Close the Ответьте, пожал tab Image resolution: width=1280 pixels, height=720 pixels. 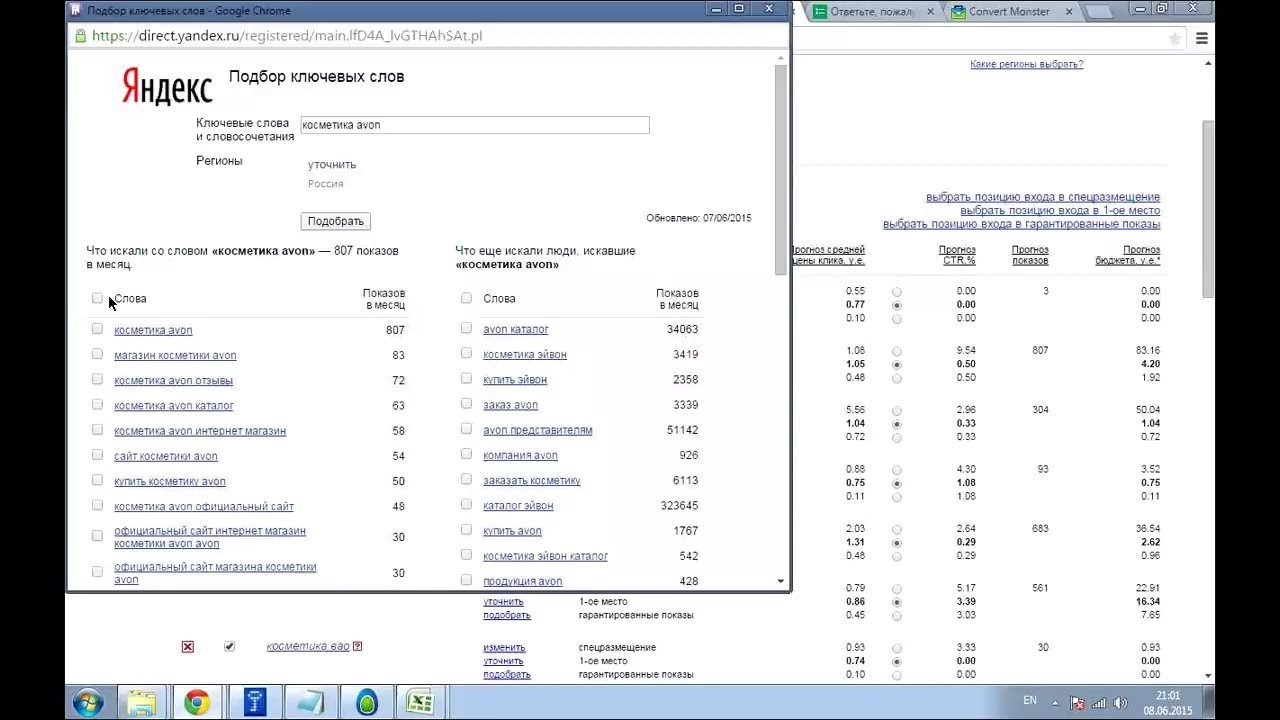pyautogui.click(x=931, y=12)
